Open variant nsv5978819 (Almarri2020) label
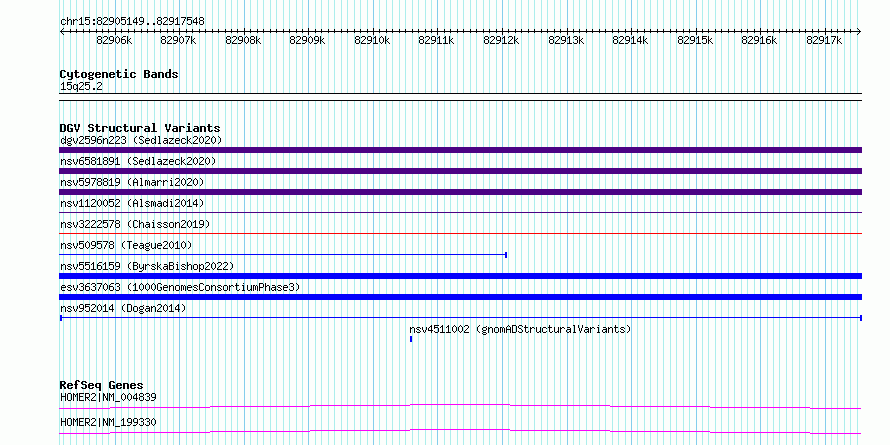Viewport: 890px width, 445px height. (132, 182)
